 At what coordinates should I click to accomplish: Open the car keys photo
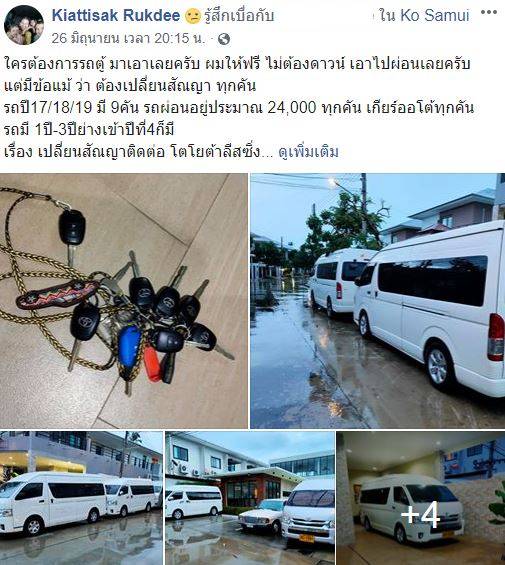tap(124, 301)
